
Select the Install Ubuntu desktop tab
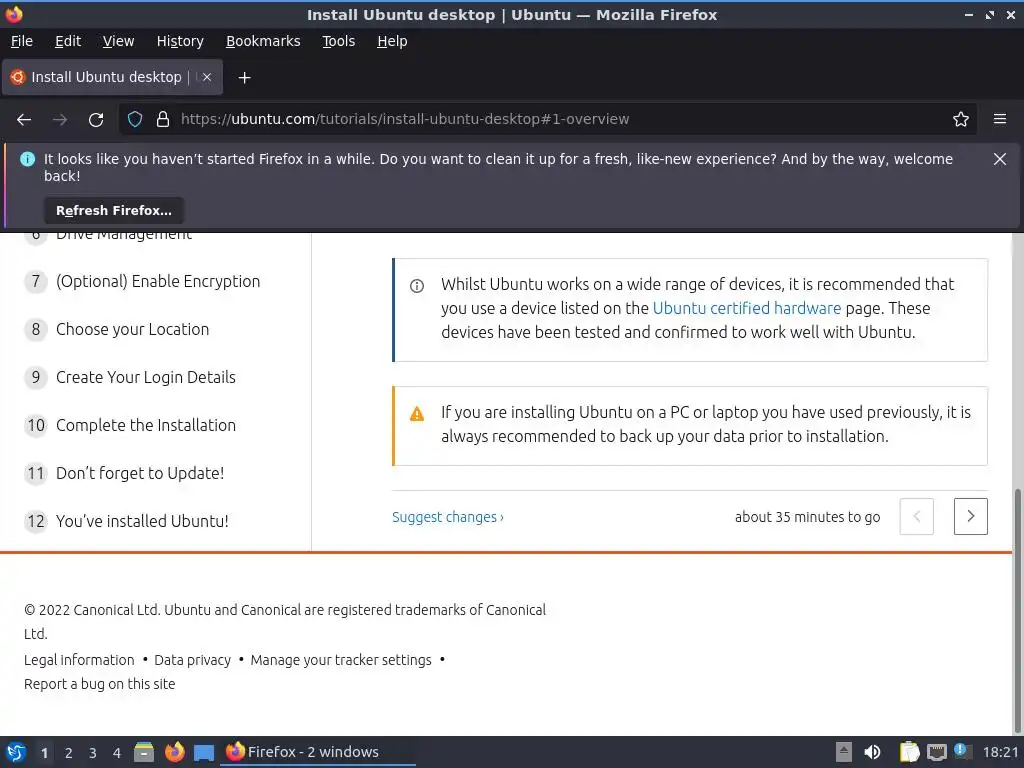tap(106, 77)
